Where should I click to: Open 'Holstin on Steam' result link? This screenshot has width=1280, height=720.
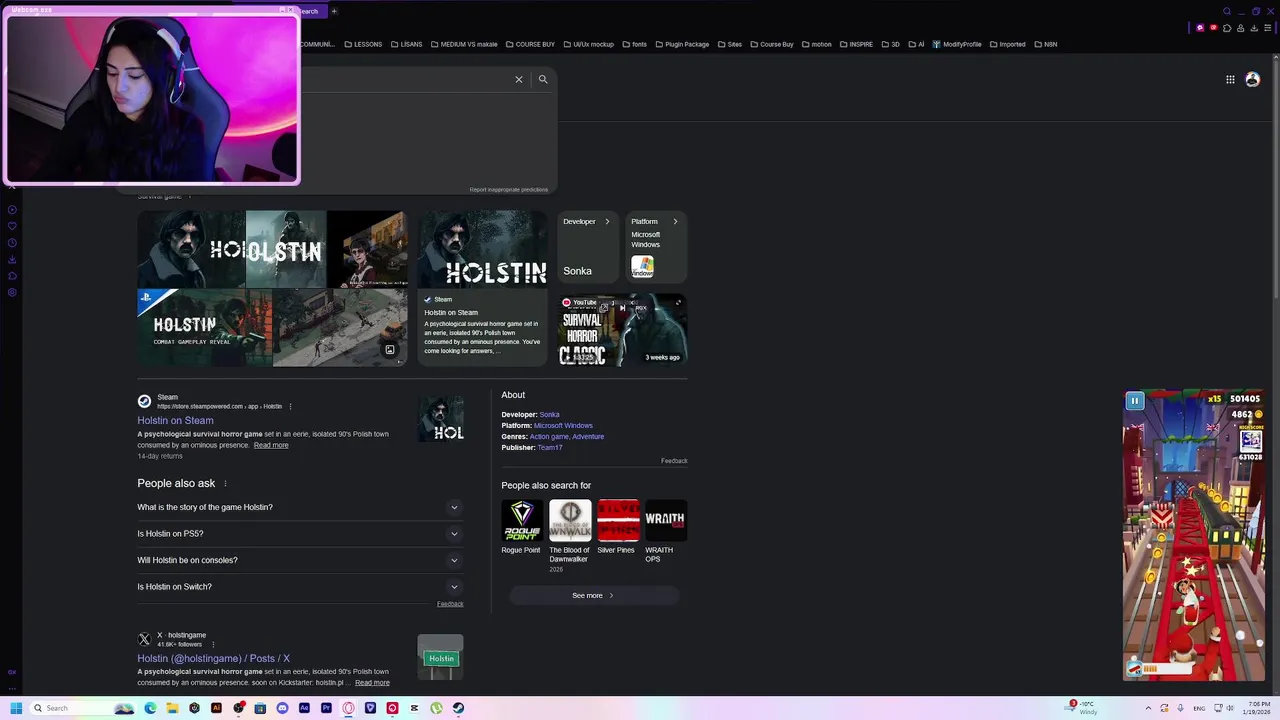pyautogui.click(x=175, y=421)
